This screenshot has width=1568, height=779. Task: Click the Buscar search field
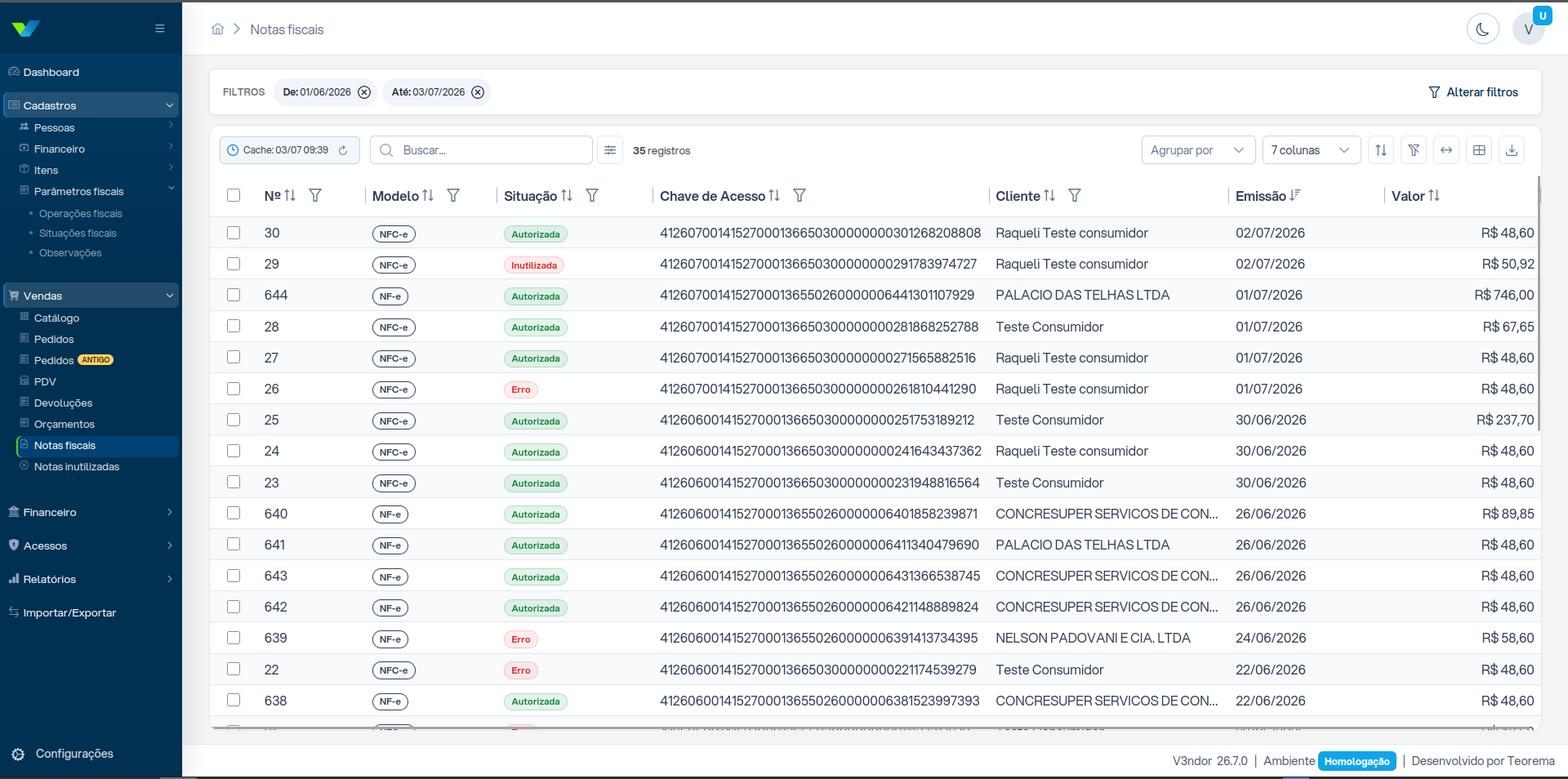click(481, 150)
